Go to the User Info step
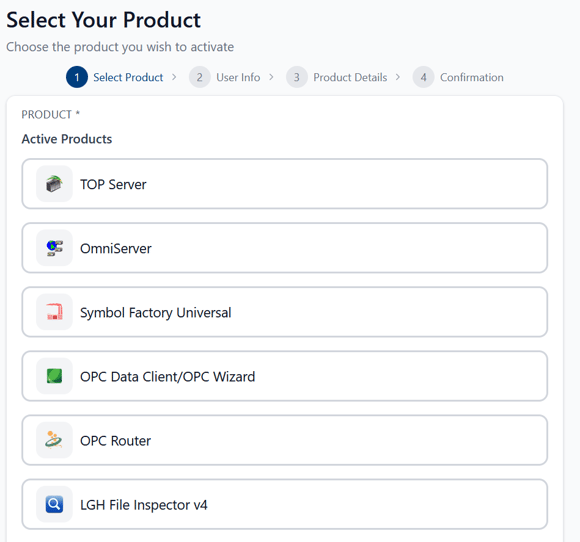Viewport: 580px width, 542px height. pos(238,77)
